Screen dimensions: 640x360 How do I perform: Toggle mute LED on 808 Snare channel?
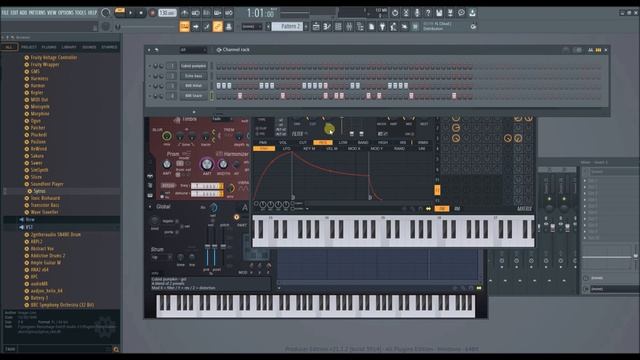point(149,96)
